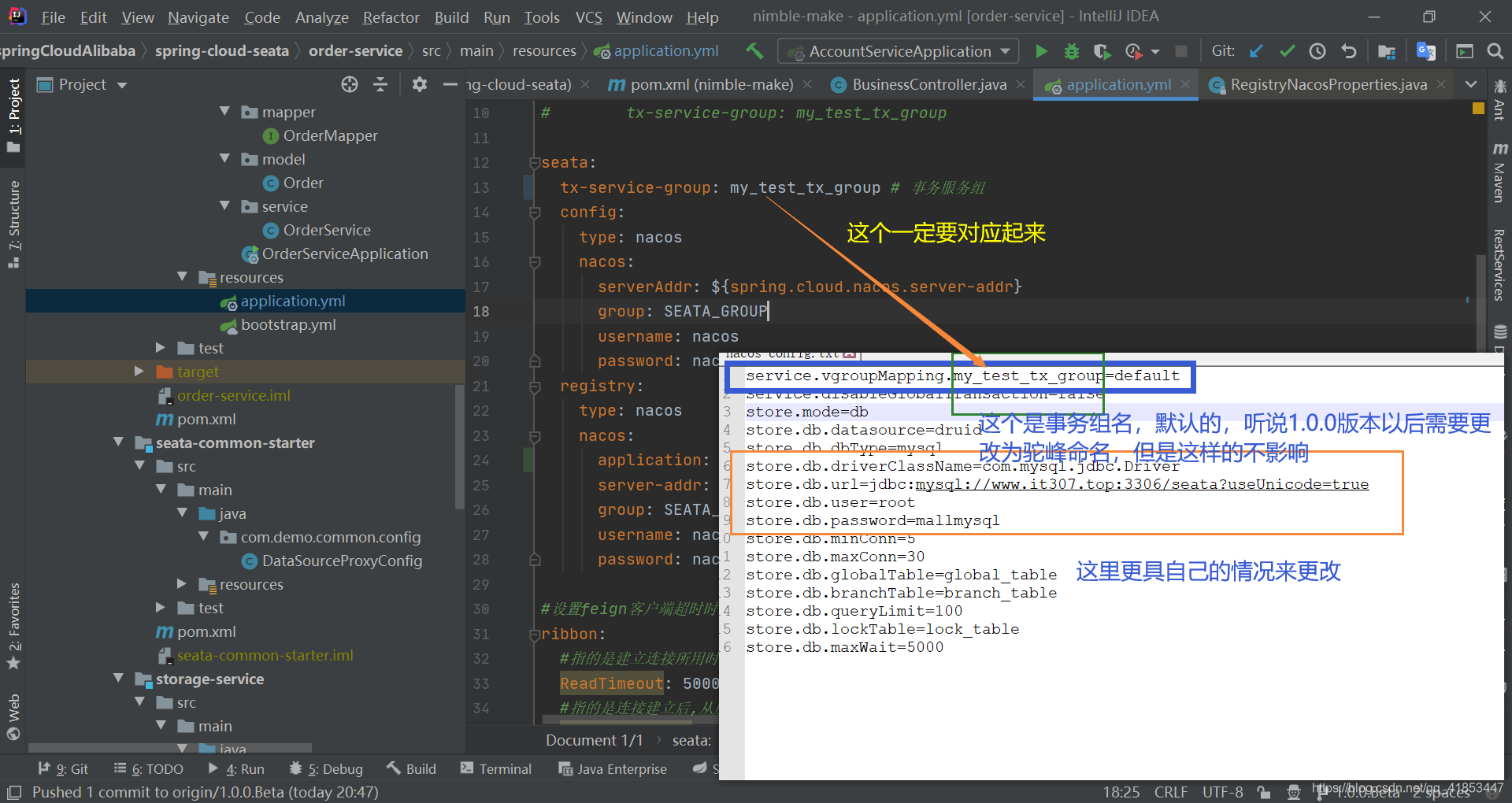Collapse all in Project panel
The image size is (1512, 803).
coord(380,84)
